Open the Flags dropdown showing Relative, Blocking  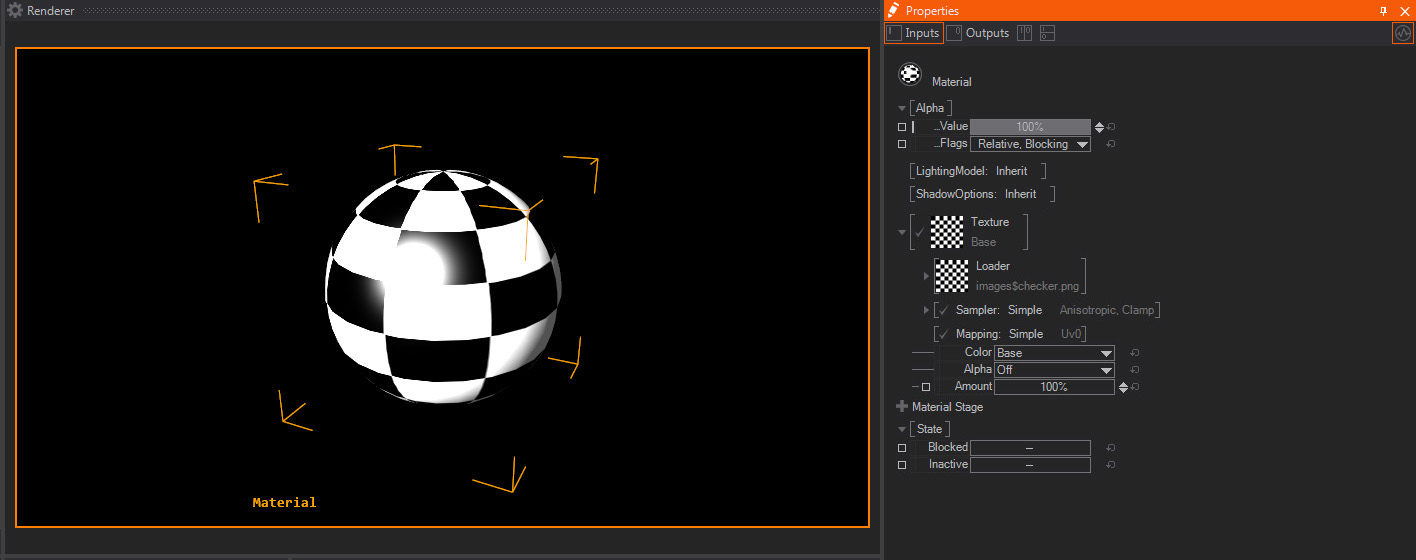pos(1030,144)
